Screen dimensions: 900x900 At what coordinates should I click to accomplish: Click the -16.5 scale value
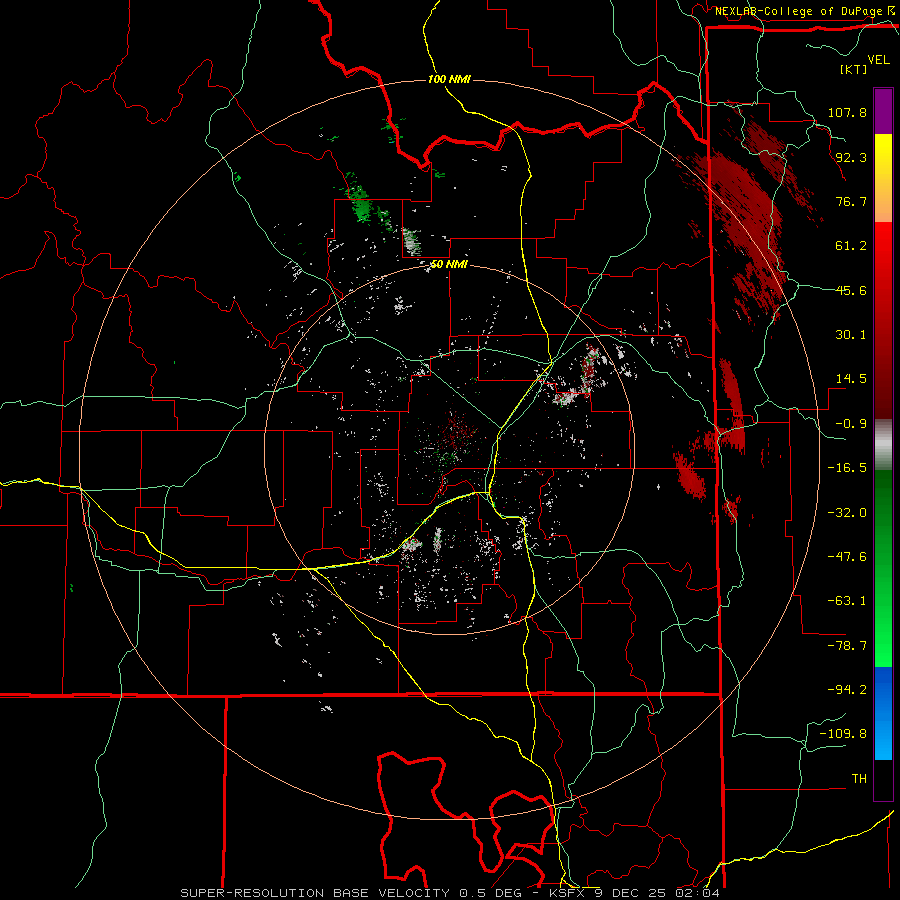(x=847, y=468)
